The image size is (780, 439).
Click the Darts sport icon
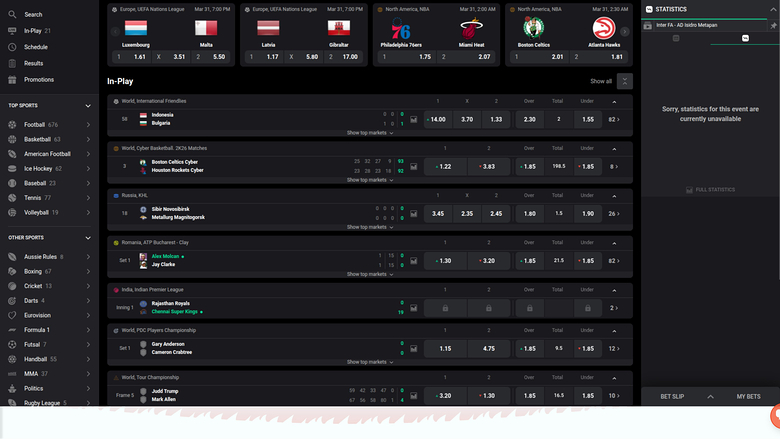(x=12, y=301)
